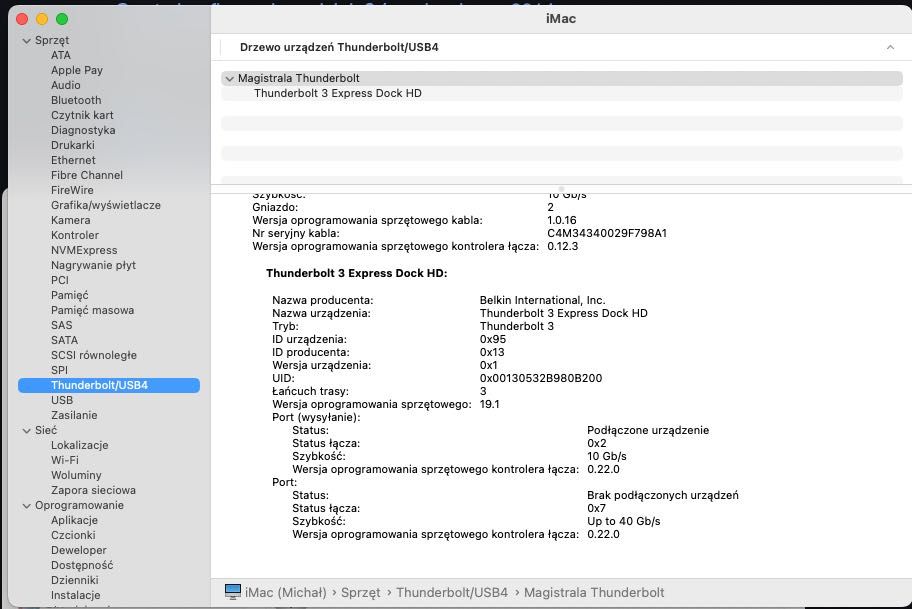Click the iMac computer icon in path bar

tap(233, 592)
